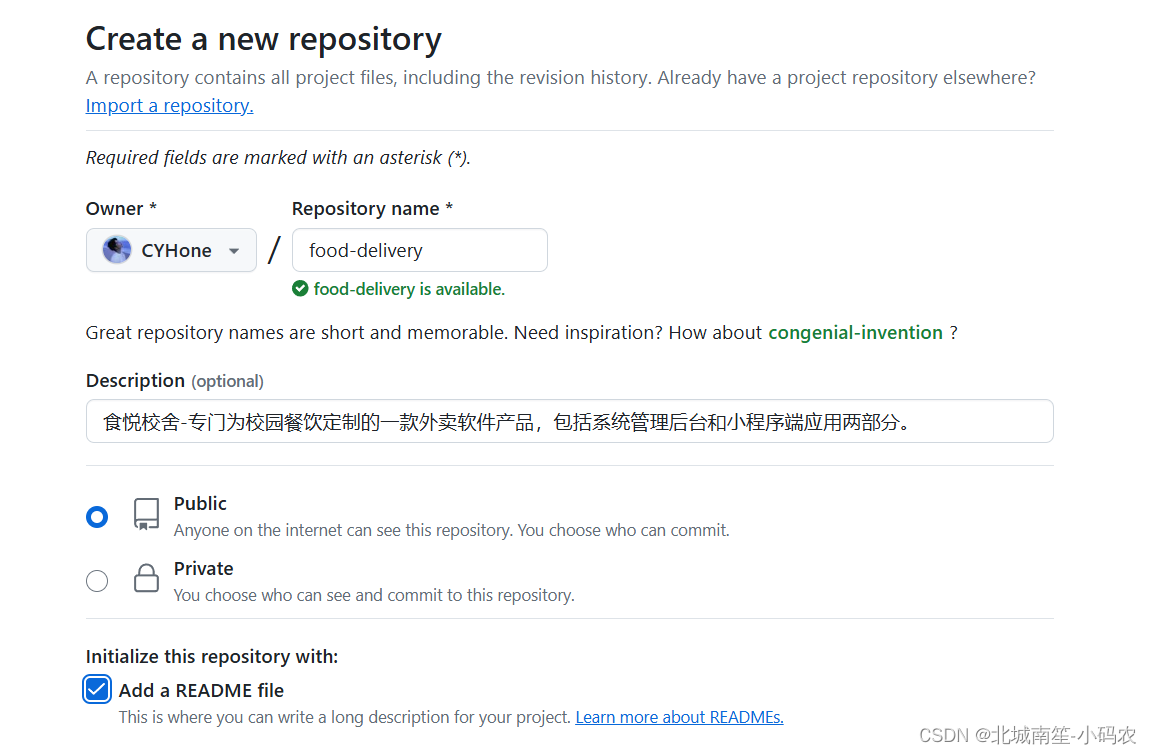1152x754 pixels.
Task: Click the Add a README file label
Action: (x=200, y=690)
